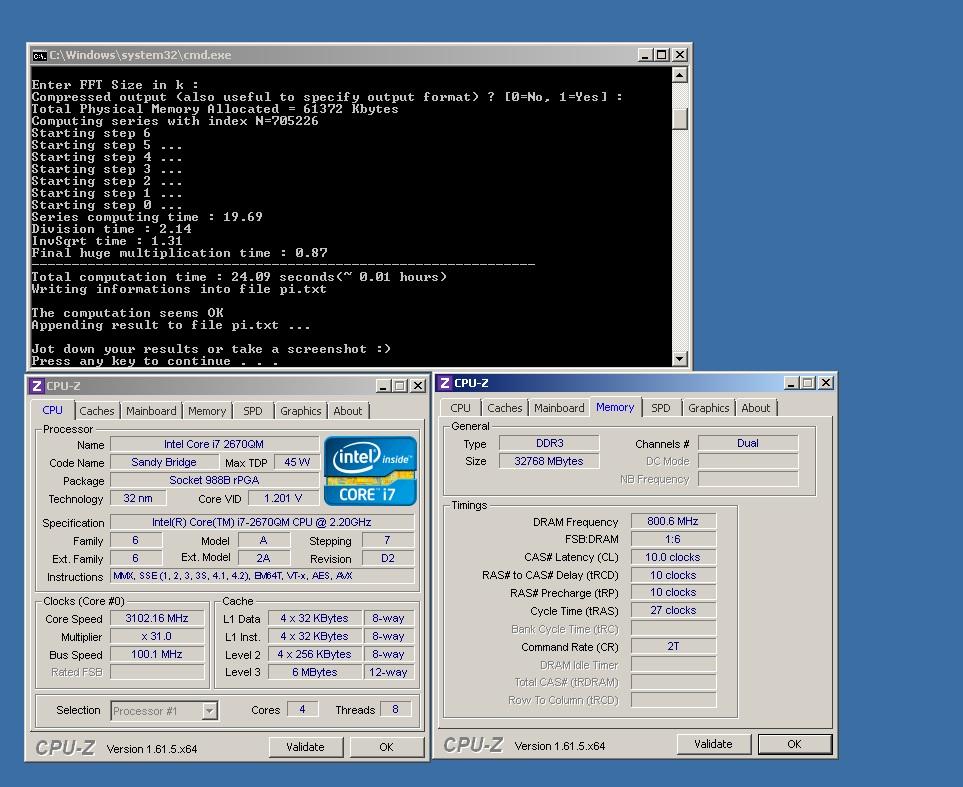Click Validate in right CPU-Z Memory window
Image resolution: width=963 pixels, height=787 pixels.
tap(713, 744)
